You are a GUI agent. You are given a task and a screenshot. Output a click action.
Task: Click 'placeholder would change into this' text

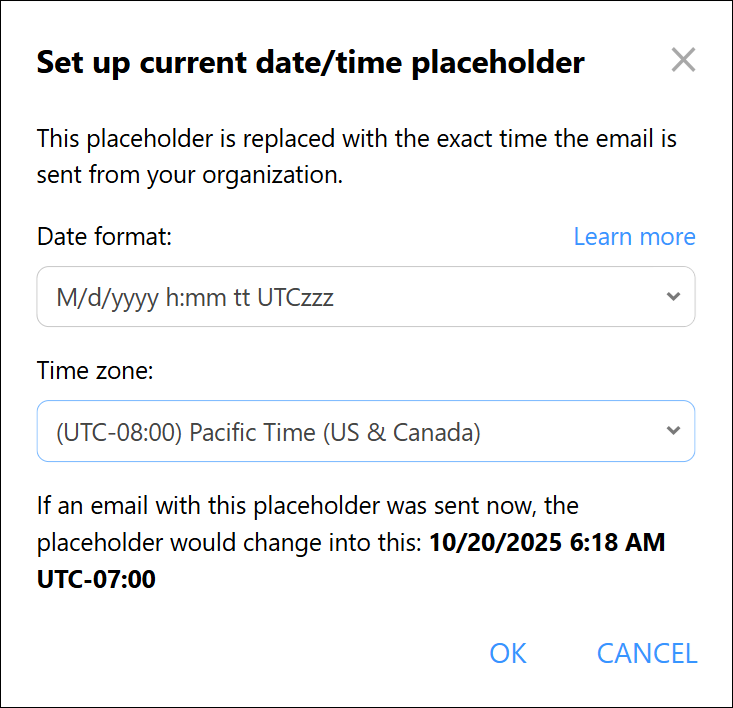(x=230, y=543)
